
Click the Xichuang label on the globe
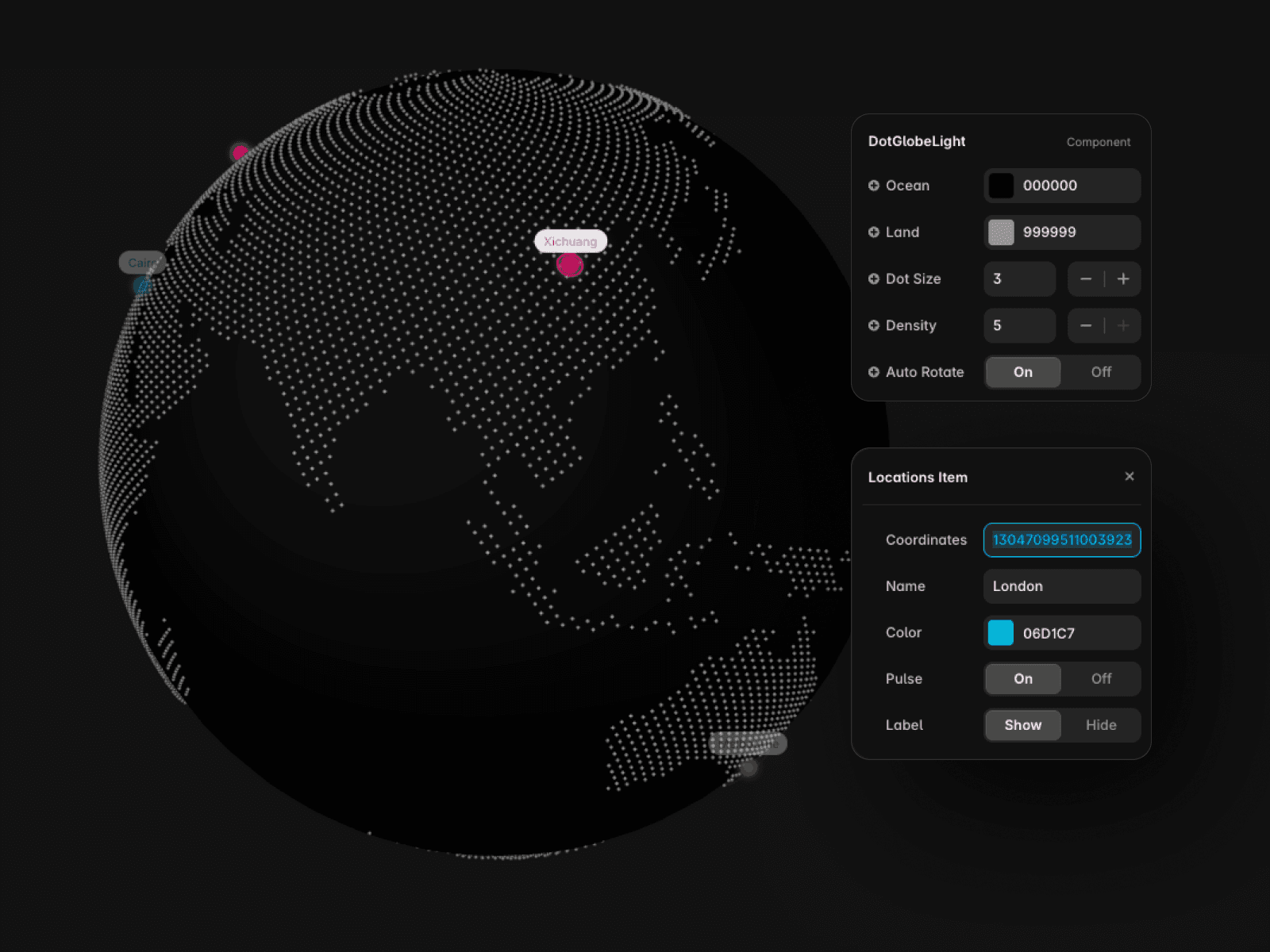tap(570, 241)
